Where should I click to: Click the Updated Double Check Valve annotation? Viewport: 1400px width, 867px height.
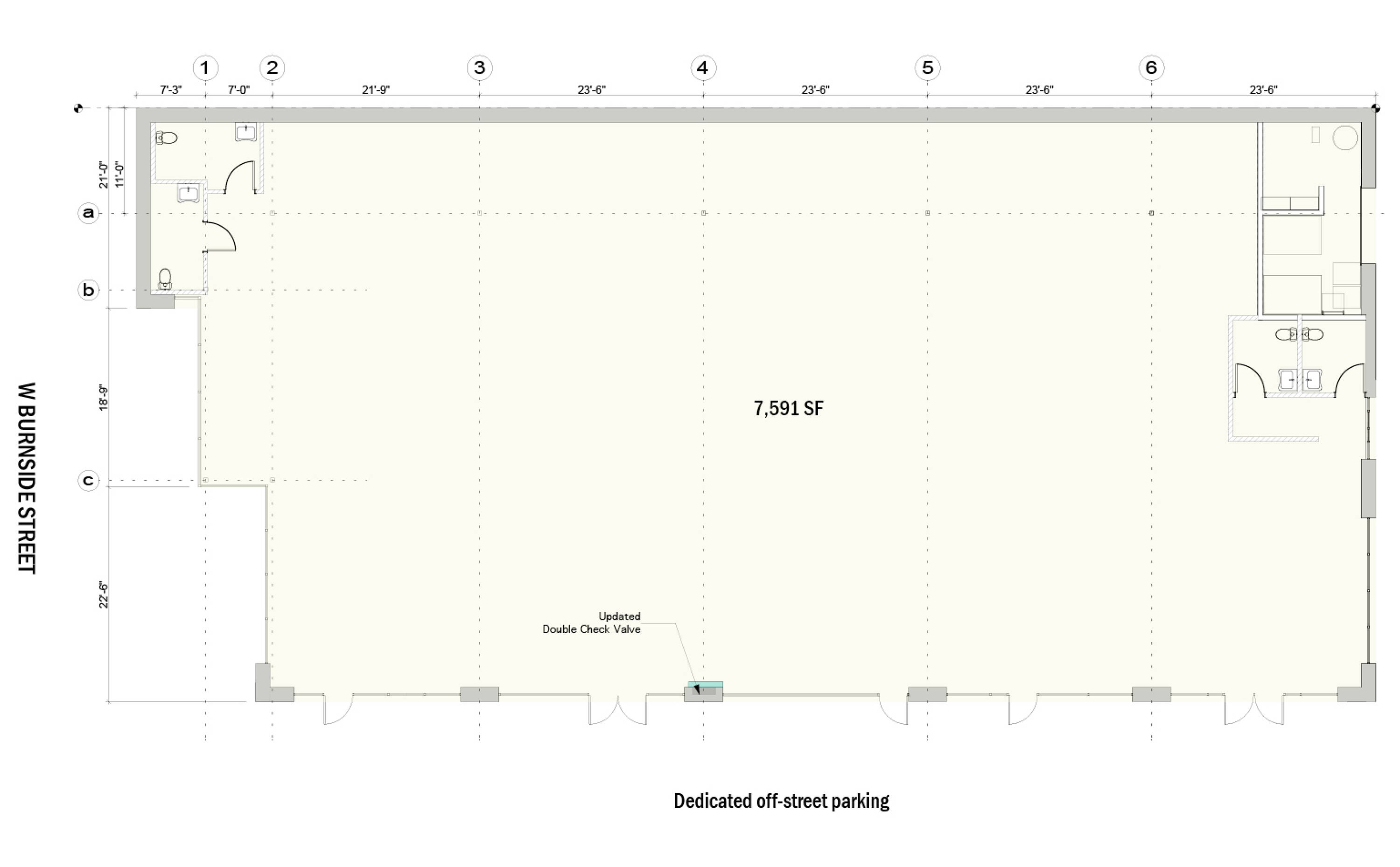tap(592, 623)
